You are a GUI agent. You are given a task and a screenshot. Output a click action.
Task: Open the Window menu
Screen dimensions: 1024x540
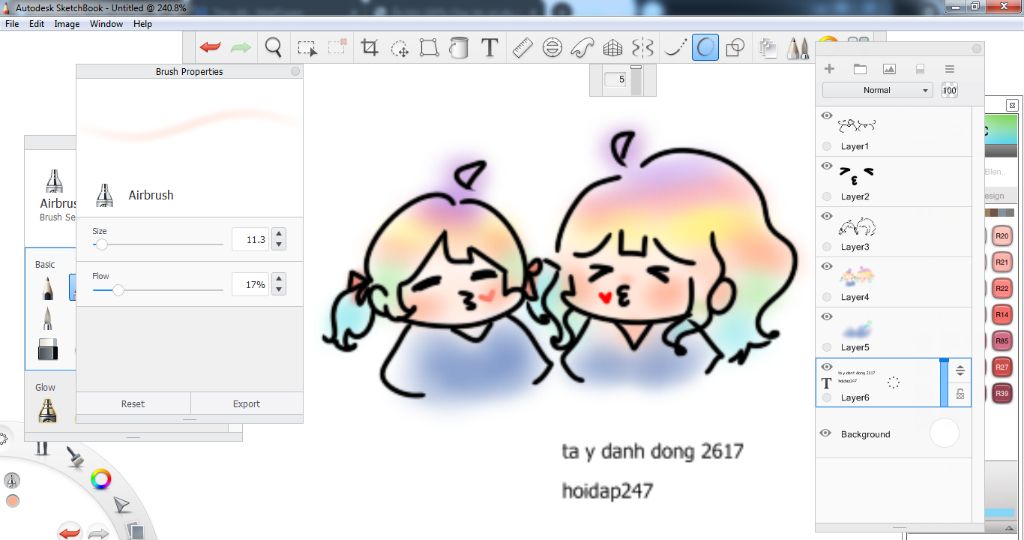(106, 24)
